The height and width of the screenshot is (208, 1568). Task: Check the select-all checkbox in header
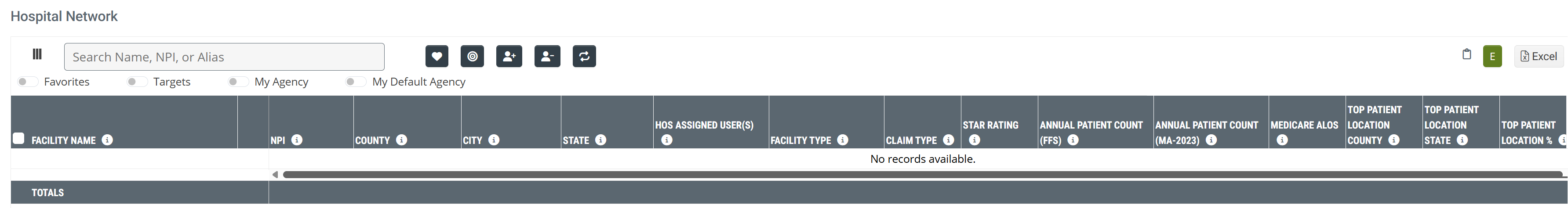click(19, 139)
